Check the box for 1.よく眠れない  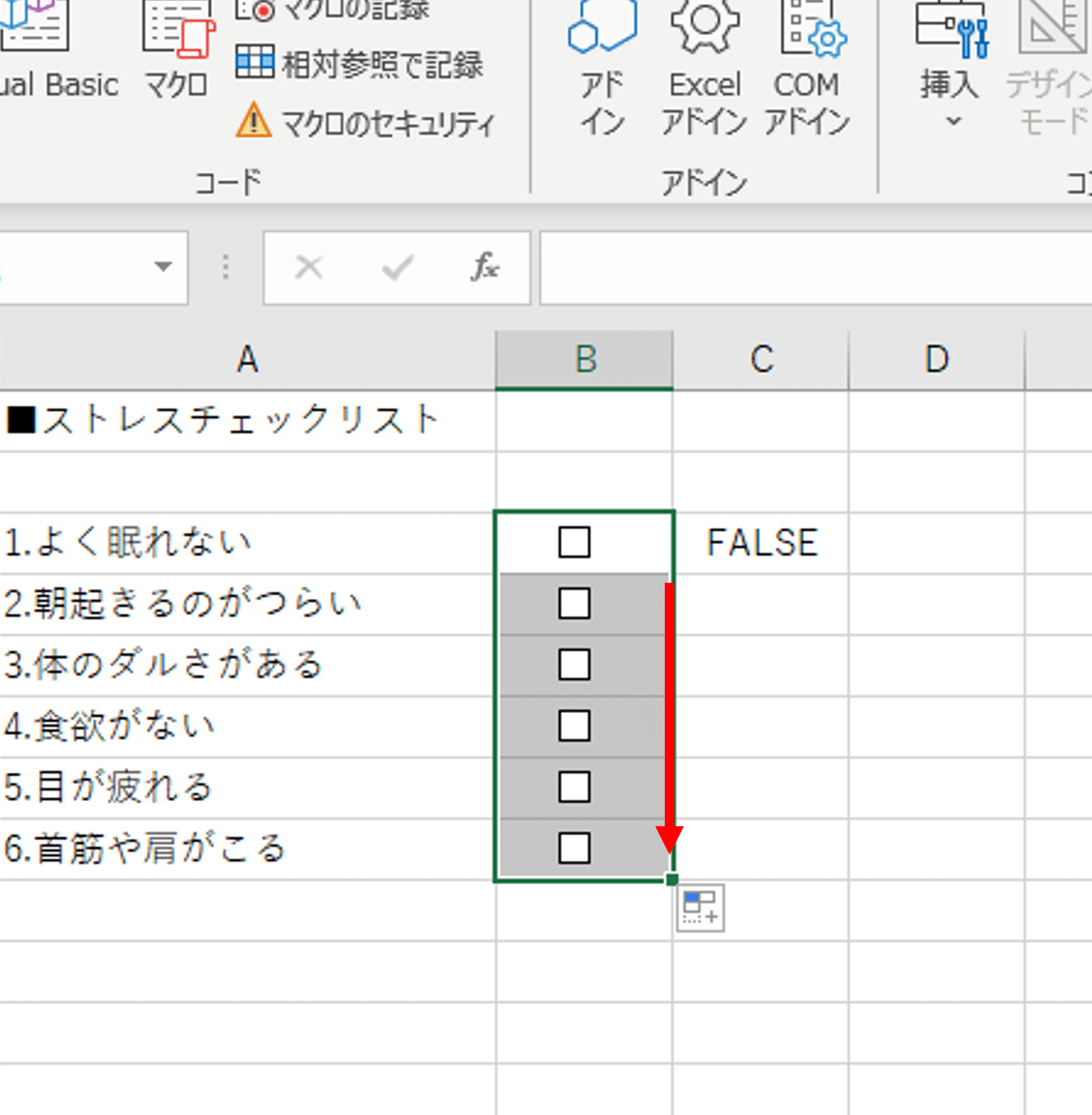pyautogui.click(x=574, y=542)
